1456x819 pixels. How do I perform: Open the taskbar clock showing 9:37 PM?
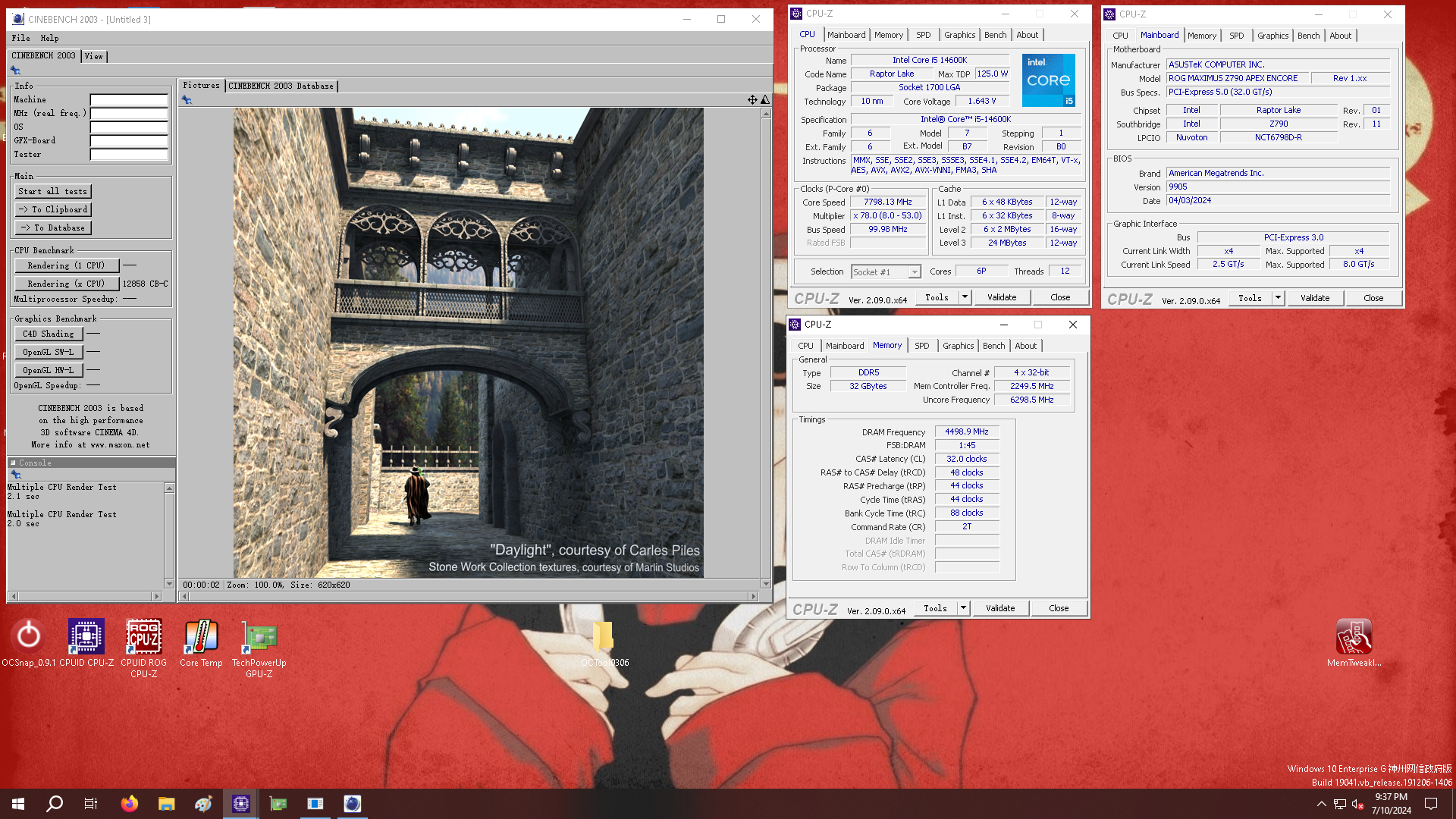click(x=1391, y=804)
